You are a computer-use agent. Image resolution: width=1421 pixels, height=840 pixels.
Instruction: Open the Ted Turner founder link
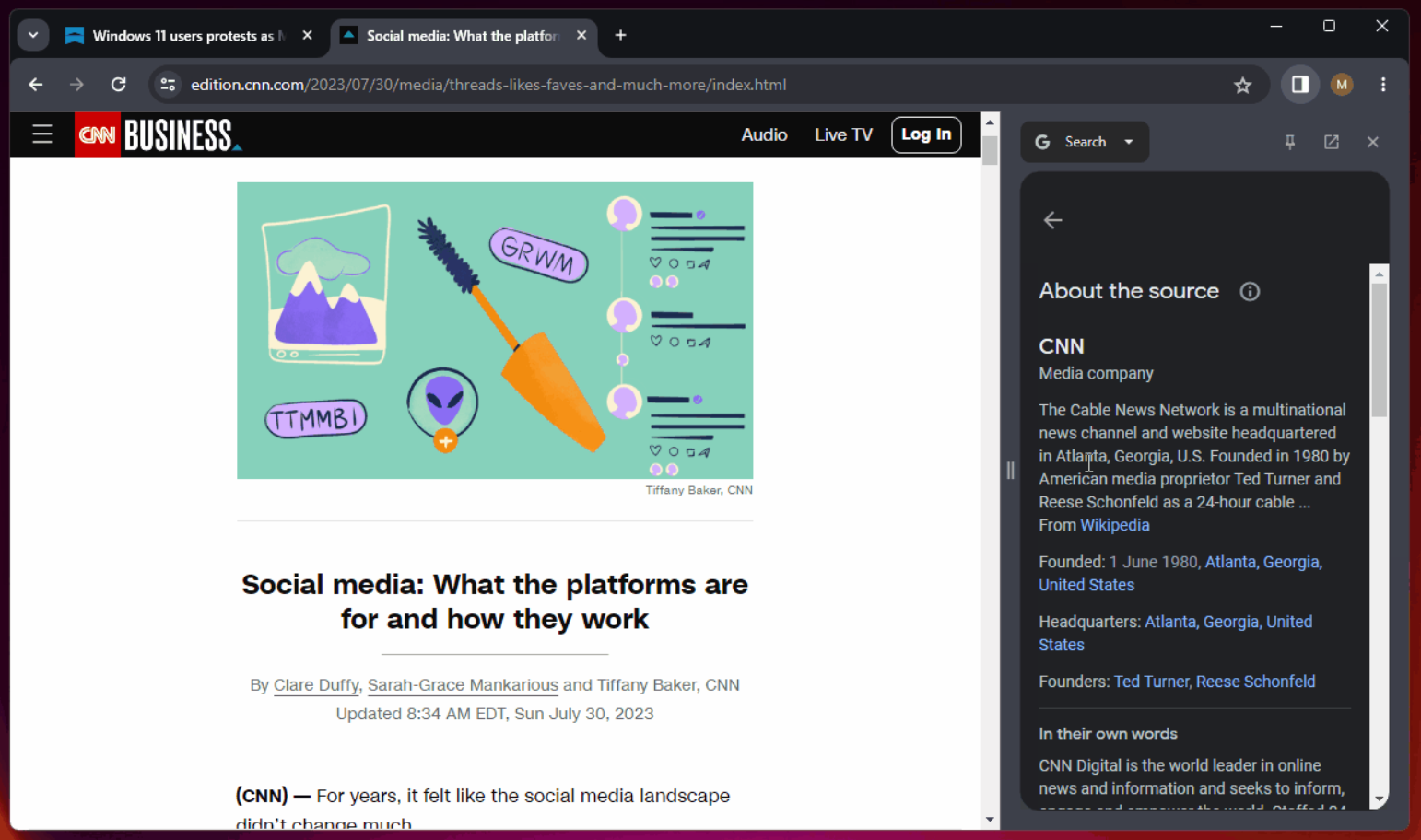click(1152, 682)
